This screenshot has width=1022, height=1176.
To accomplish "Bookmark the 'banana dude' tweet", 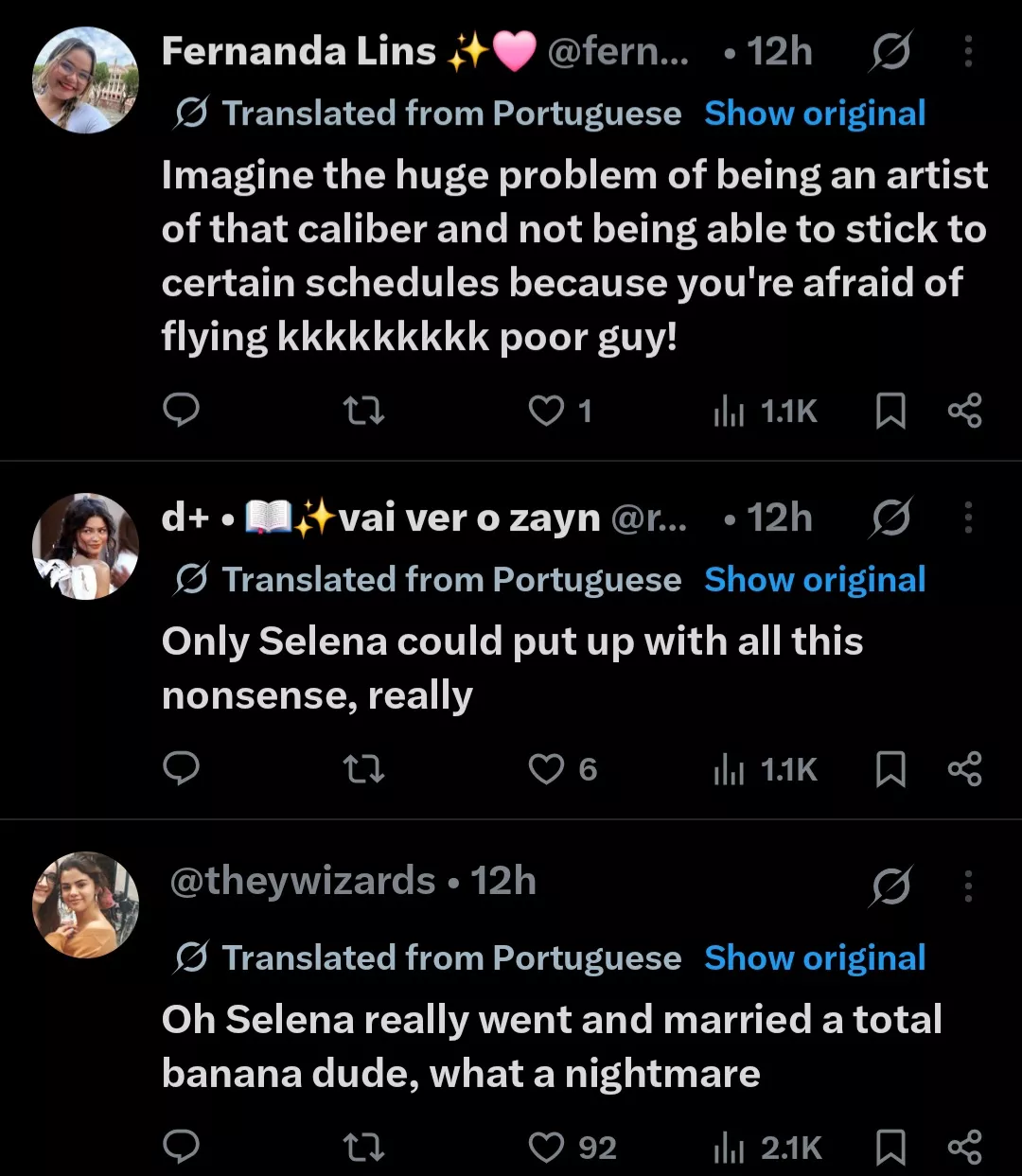I will coord(890,1148).
